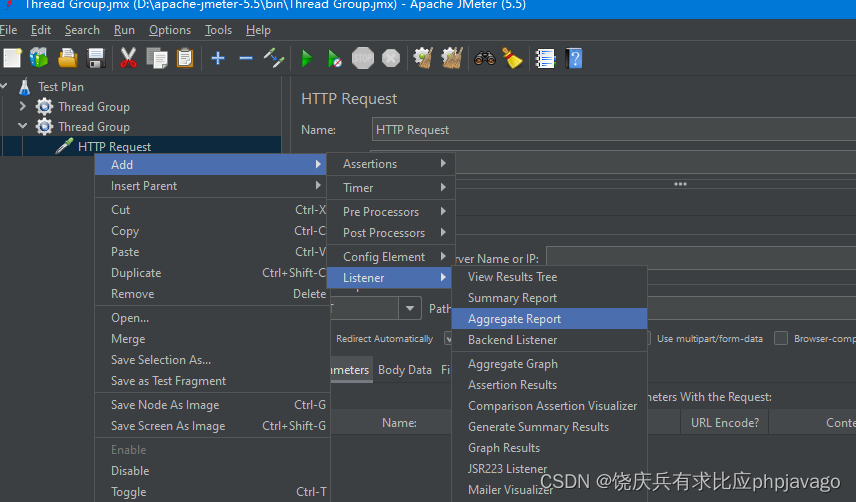Viewport: 856px width, 502px height.
Task: Collapse the Test Plan tree node
Action: pos(4,86)
